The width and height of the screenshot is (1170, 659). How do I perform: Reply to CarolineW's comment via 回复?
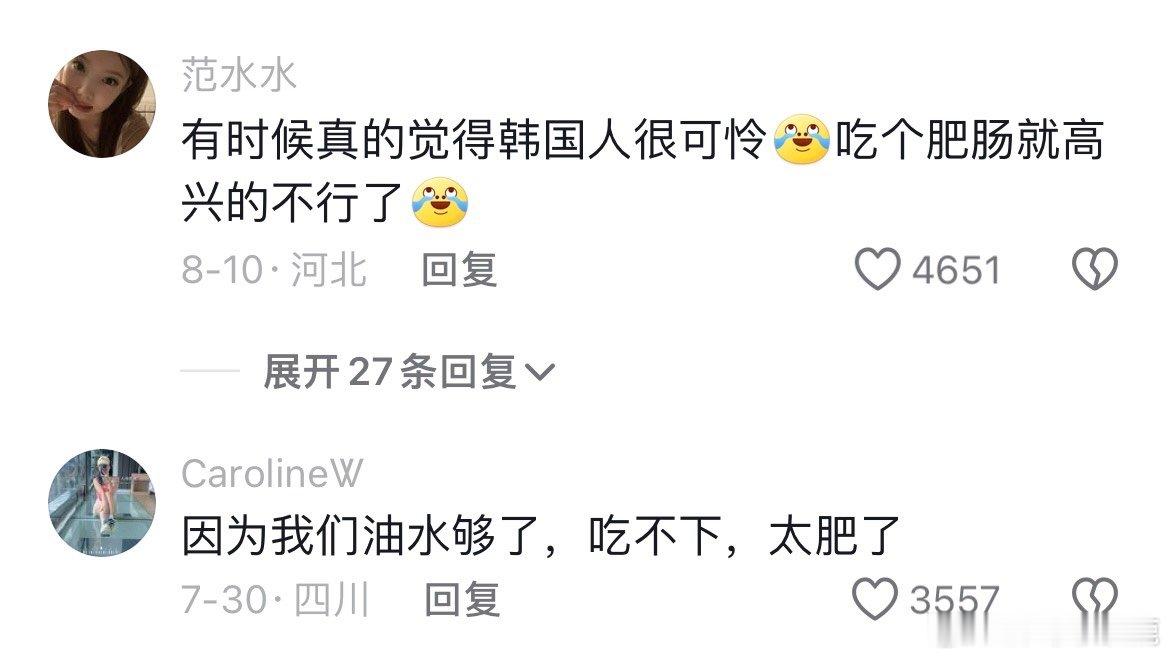click(462, 599)
